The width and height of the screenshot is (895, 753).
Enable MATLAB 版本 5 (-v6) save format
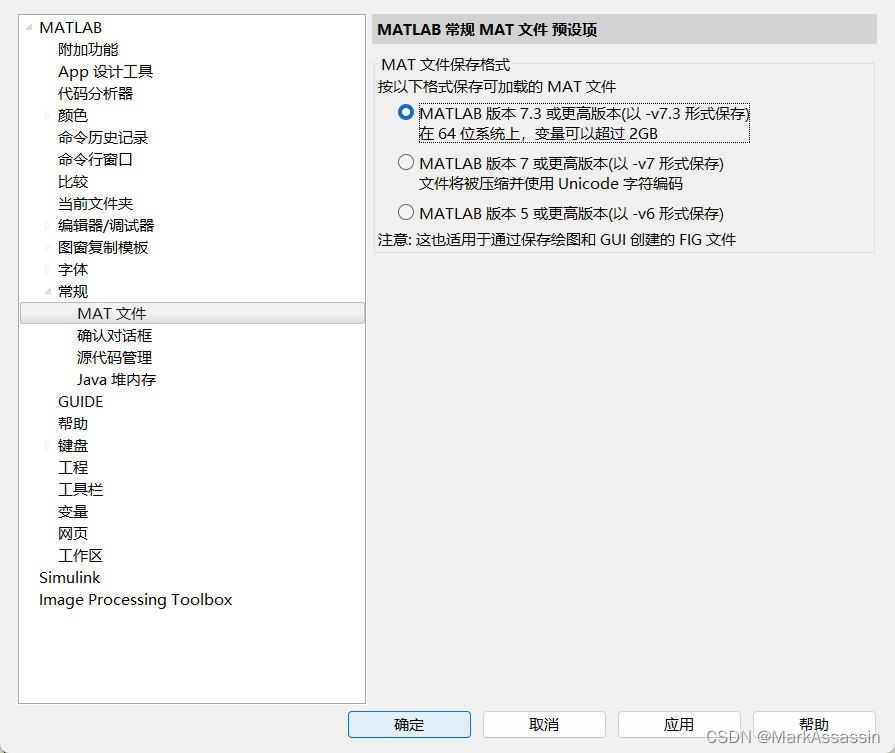click(x=406, y=212)
